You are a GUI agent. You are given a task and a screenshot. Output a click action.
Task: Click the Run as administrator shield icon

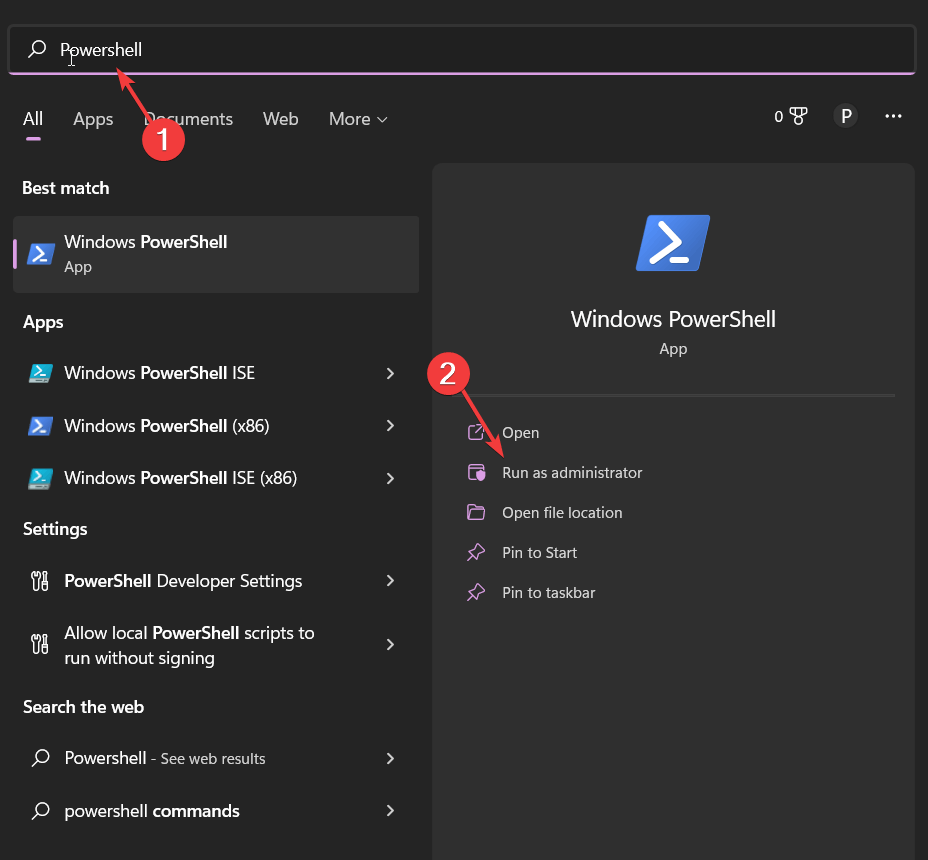[x=476, y=472]
